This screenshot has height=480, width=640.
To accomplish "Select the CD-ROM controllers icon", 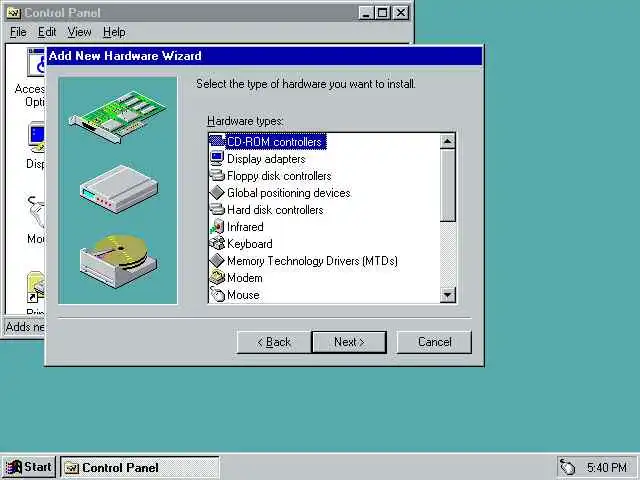I will pyautogui.click(x=217, y=141).
